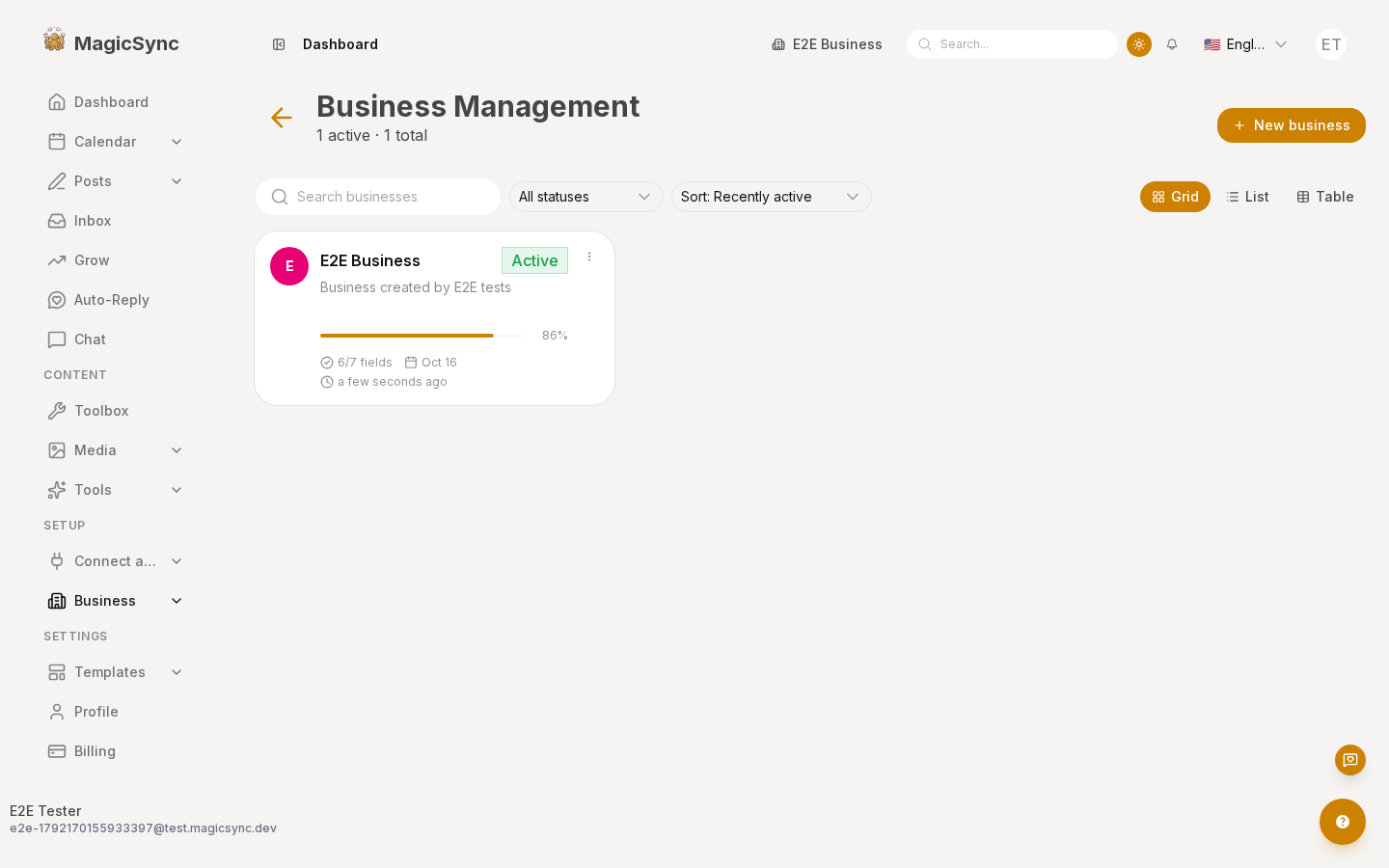Open the Sort: Recently active dropdown

(772, 197)
